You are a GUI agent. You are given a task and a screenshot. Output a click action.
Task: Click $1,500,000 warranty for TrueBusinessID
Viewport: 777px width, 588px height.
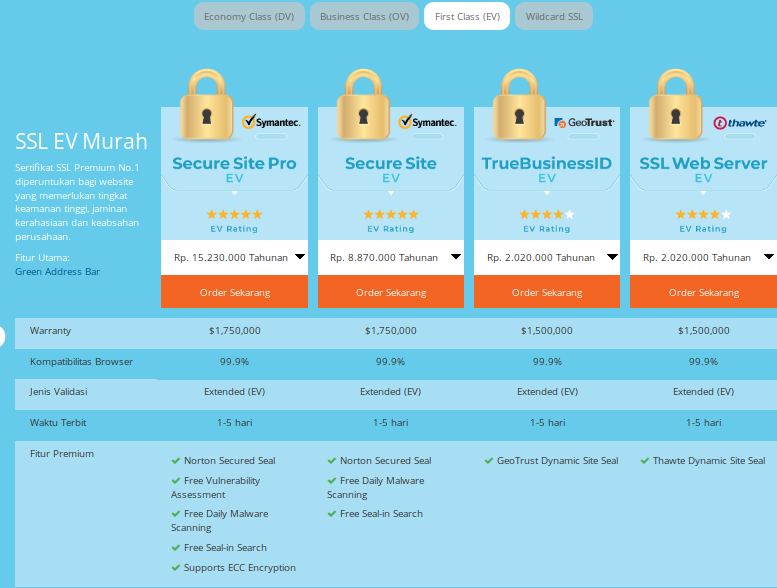coord(547,330)
